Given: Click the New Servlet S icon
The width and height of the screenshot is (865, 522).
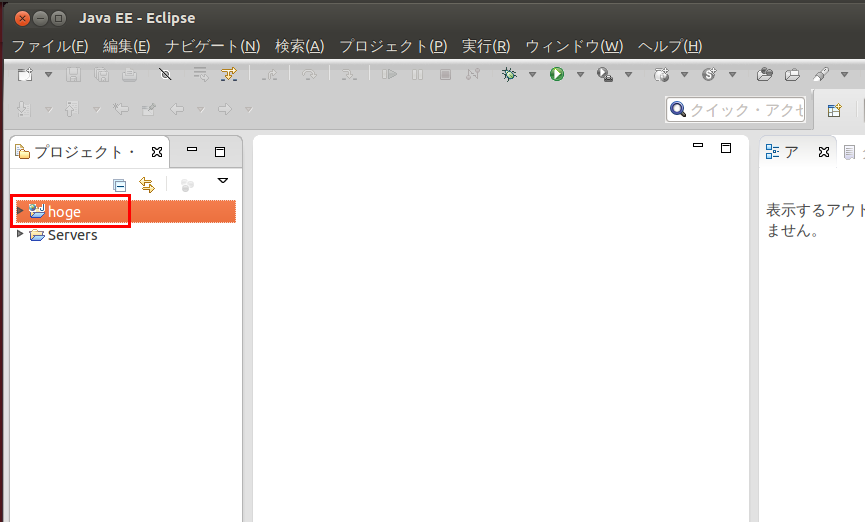Looking at the screenshot, I should [709, 74].
